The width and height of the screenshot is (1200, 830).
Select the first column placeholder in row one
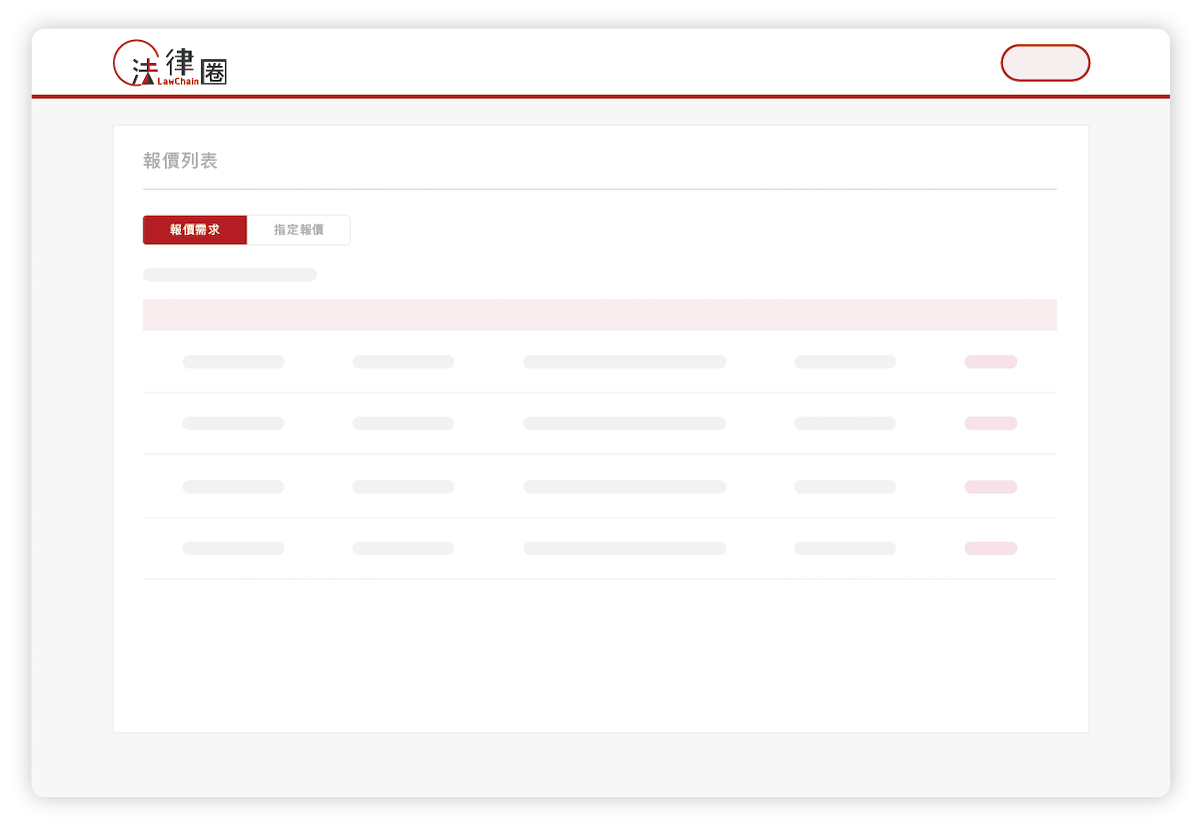click(x=232, y=361)
